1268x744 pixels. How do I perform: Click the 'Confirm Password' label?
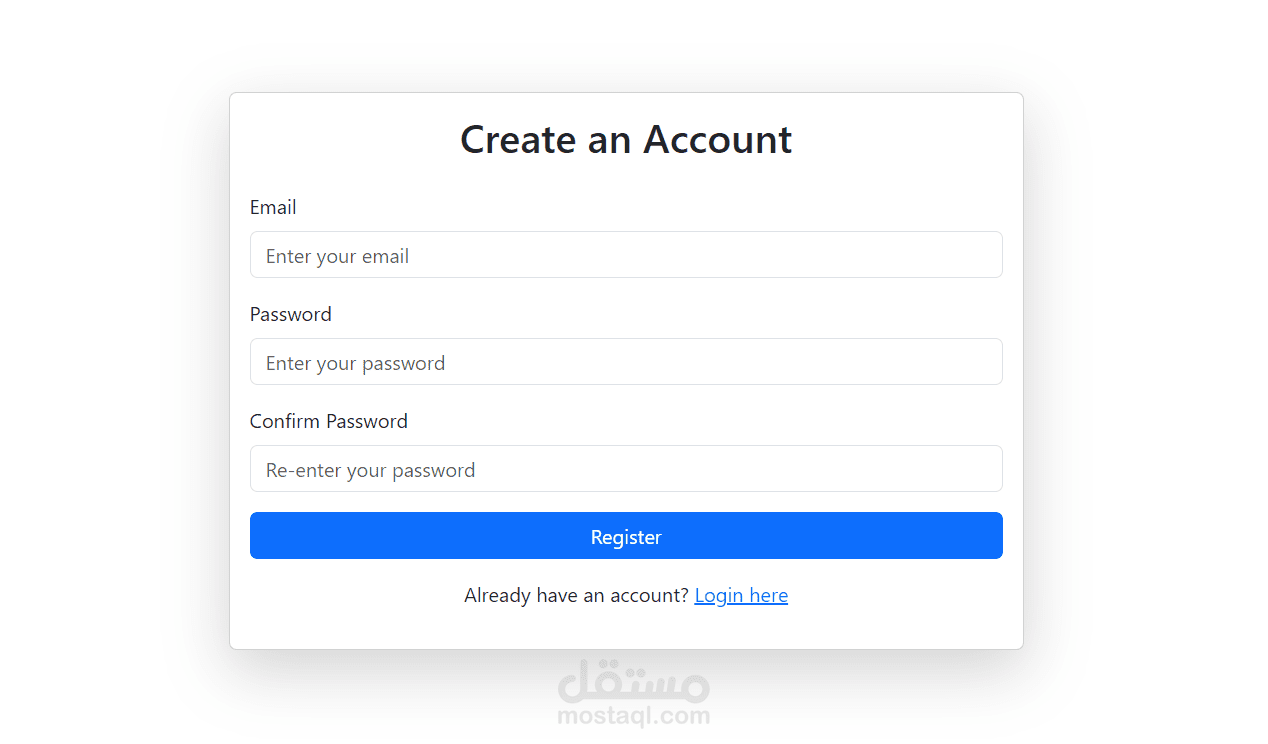coord(328,421)
